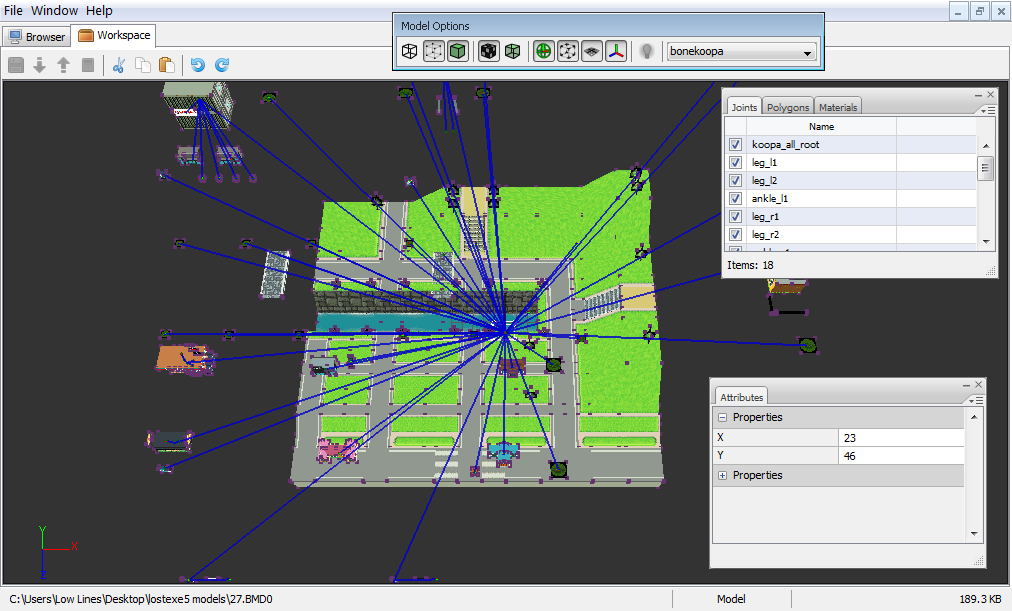This screenshot has height=611, width=1012.
Task: Select the leg_l1 joint row
Action: [851, 163]
